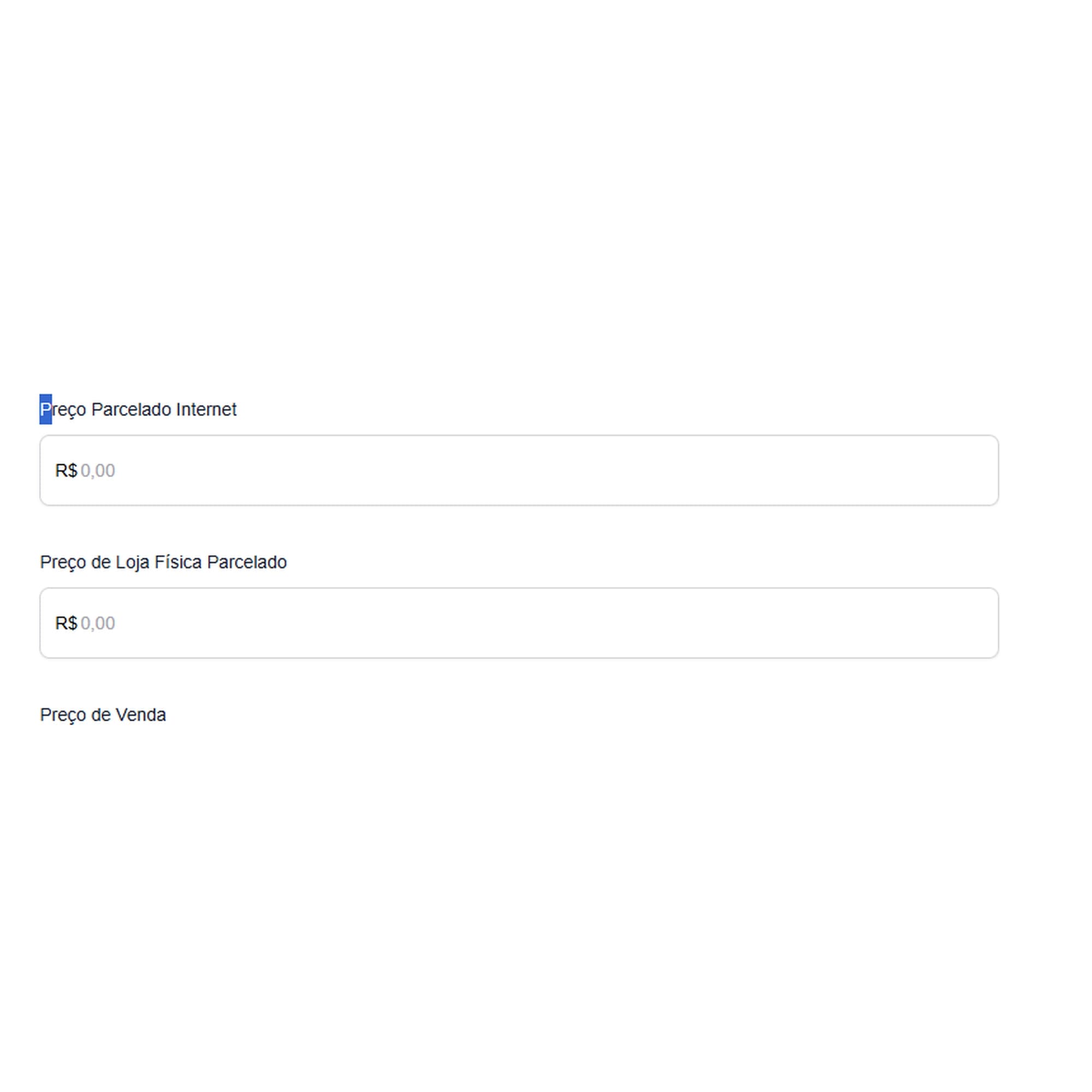Viewport: 1092px width, 1092px height.
Task: Click the Preço Parcelado Internet input field
Action: pos(519,470)
